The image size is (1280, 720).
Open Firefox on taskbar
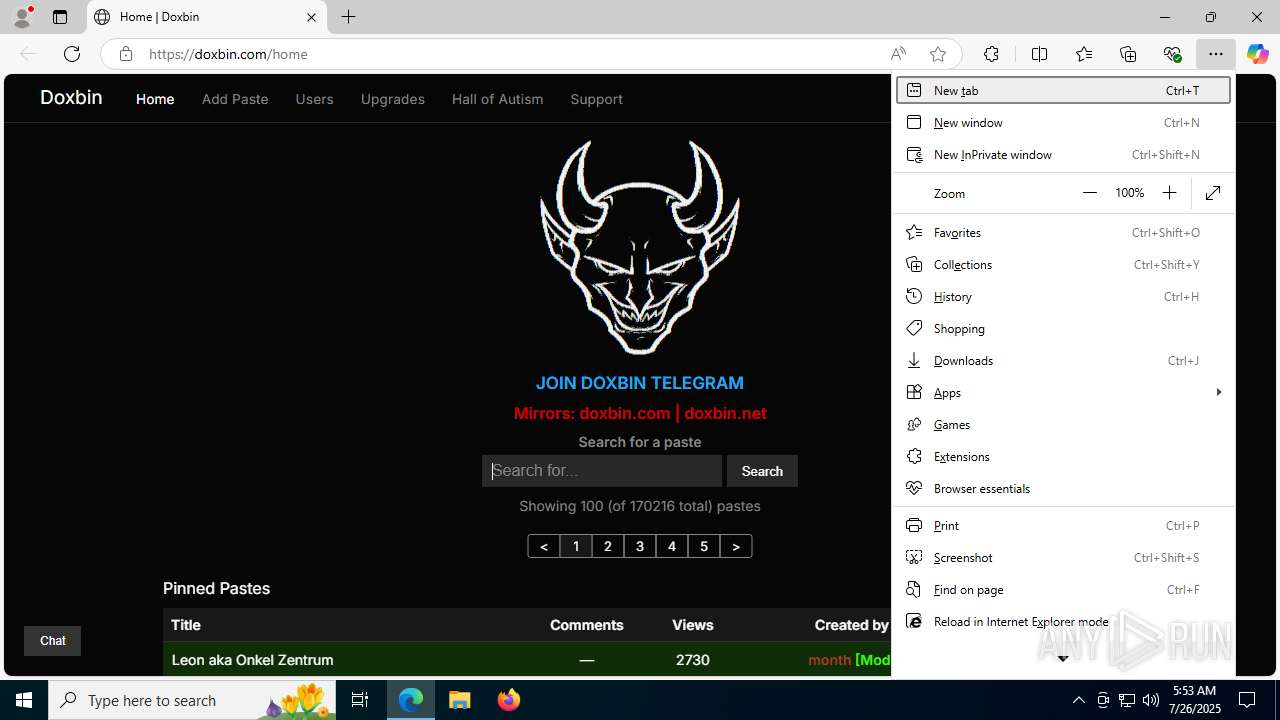[508, 700]
